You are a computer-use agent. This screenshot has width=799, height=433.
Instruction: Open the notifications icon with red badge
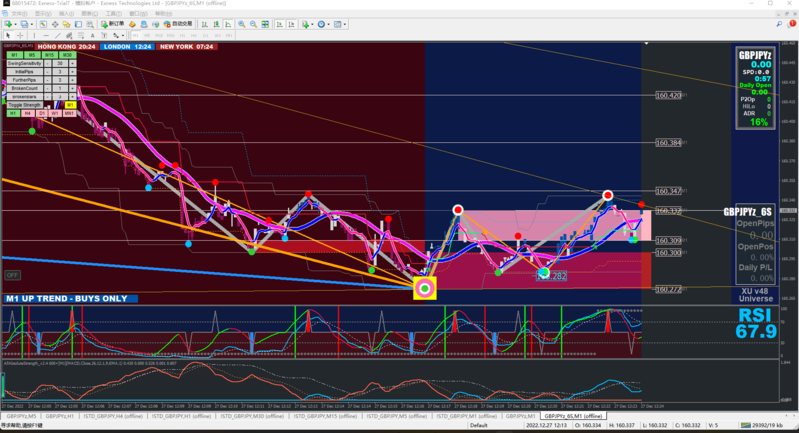coord(791,24)
